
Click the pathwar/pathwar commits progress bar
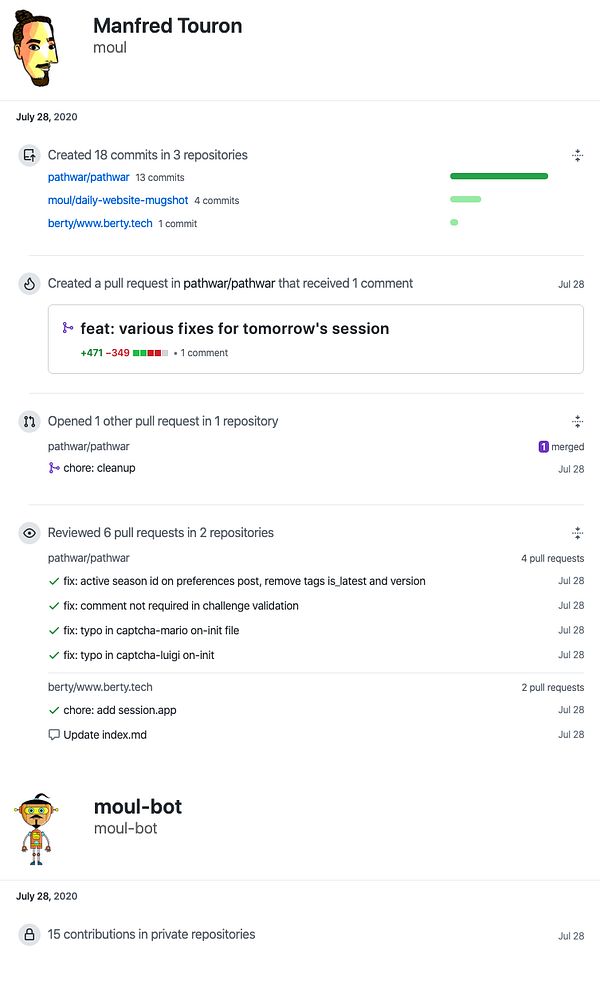(499, 176)
